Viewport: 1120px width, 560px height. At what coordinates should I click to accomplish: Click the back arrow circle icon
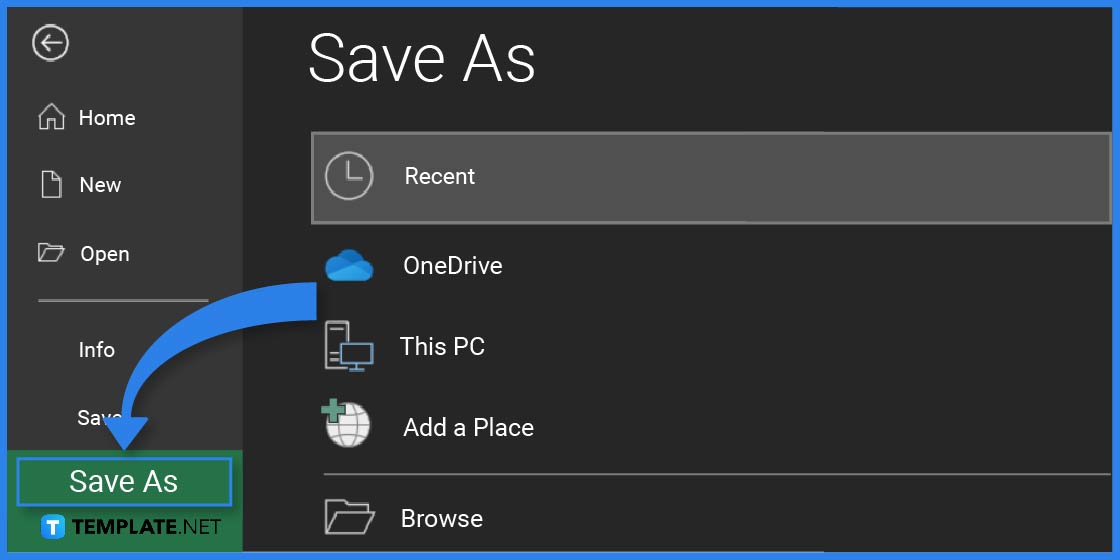coord(50,43)
